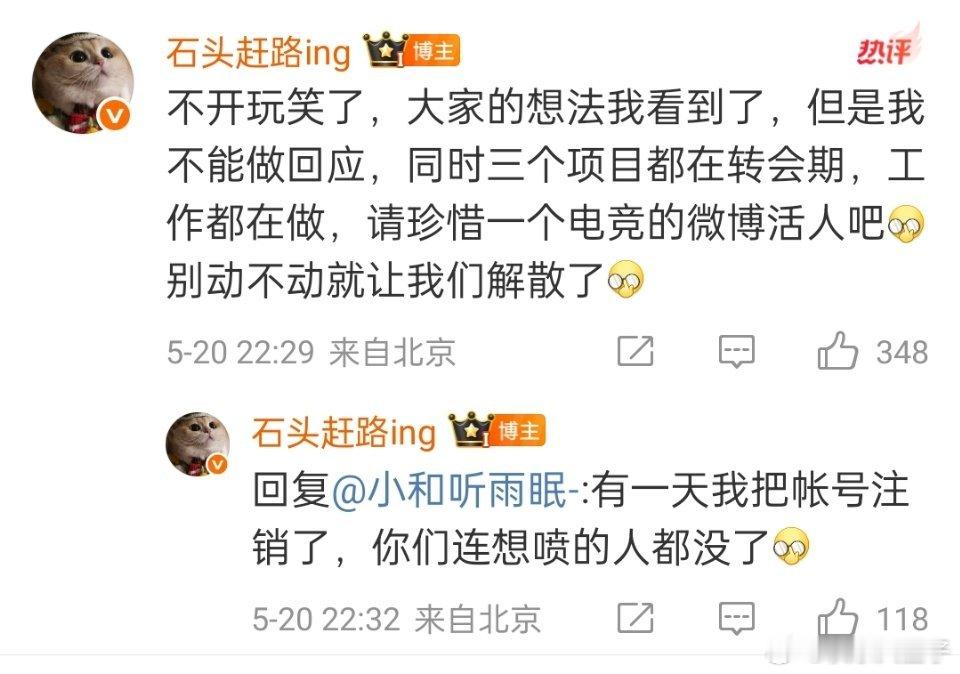
Task: Click the verified V badge on large avatar
Action: [115, 114]
